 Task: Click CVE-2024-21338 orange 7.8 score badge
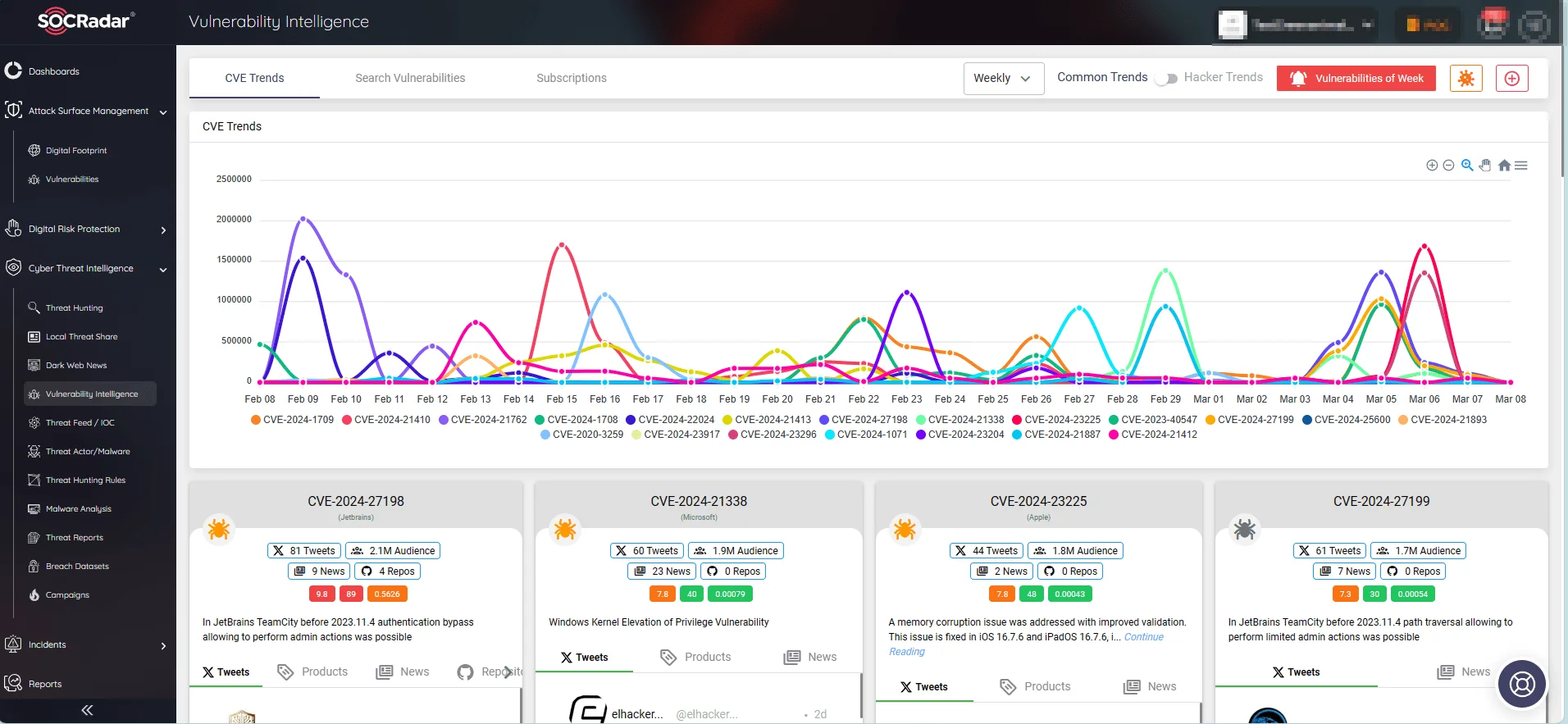663,594
